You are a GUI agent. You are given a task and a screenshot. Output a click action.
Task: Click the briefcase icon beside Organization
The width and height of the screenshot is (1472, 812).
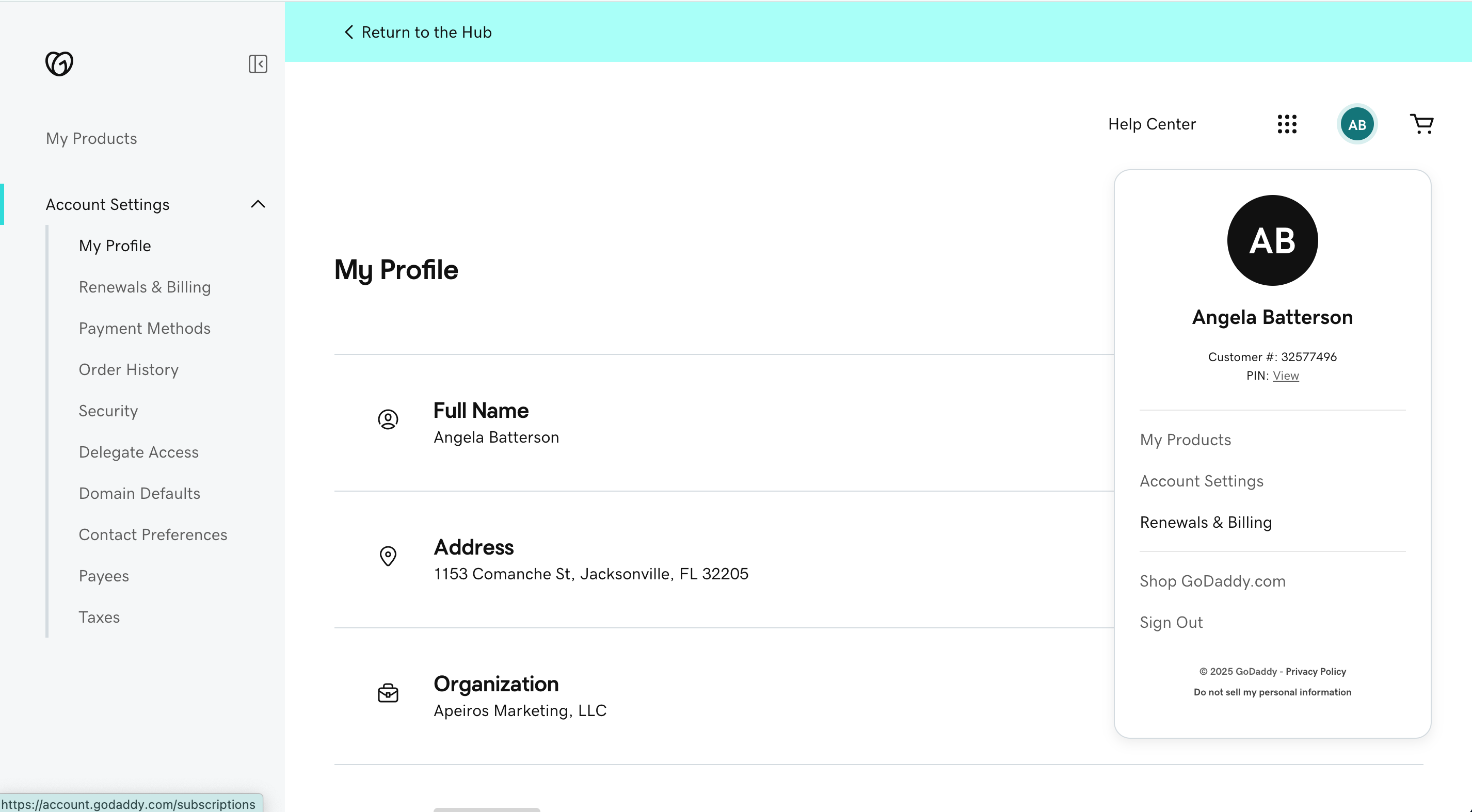[x=388, y=693]
